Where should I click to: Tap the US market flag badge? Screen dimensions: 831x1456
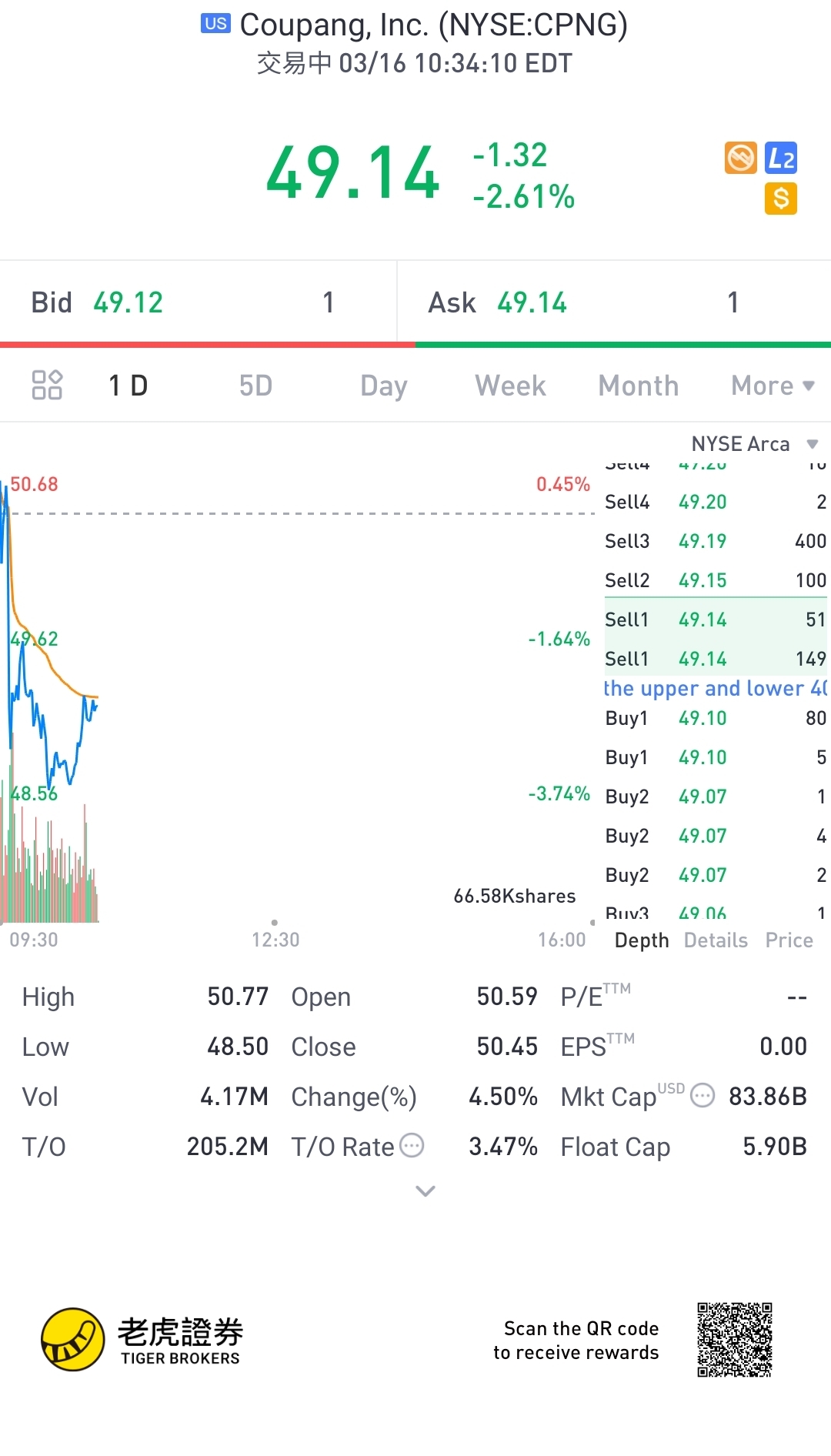point(215,23)
